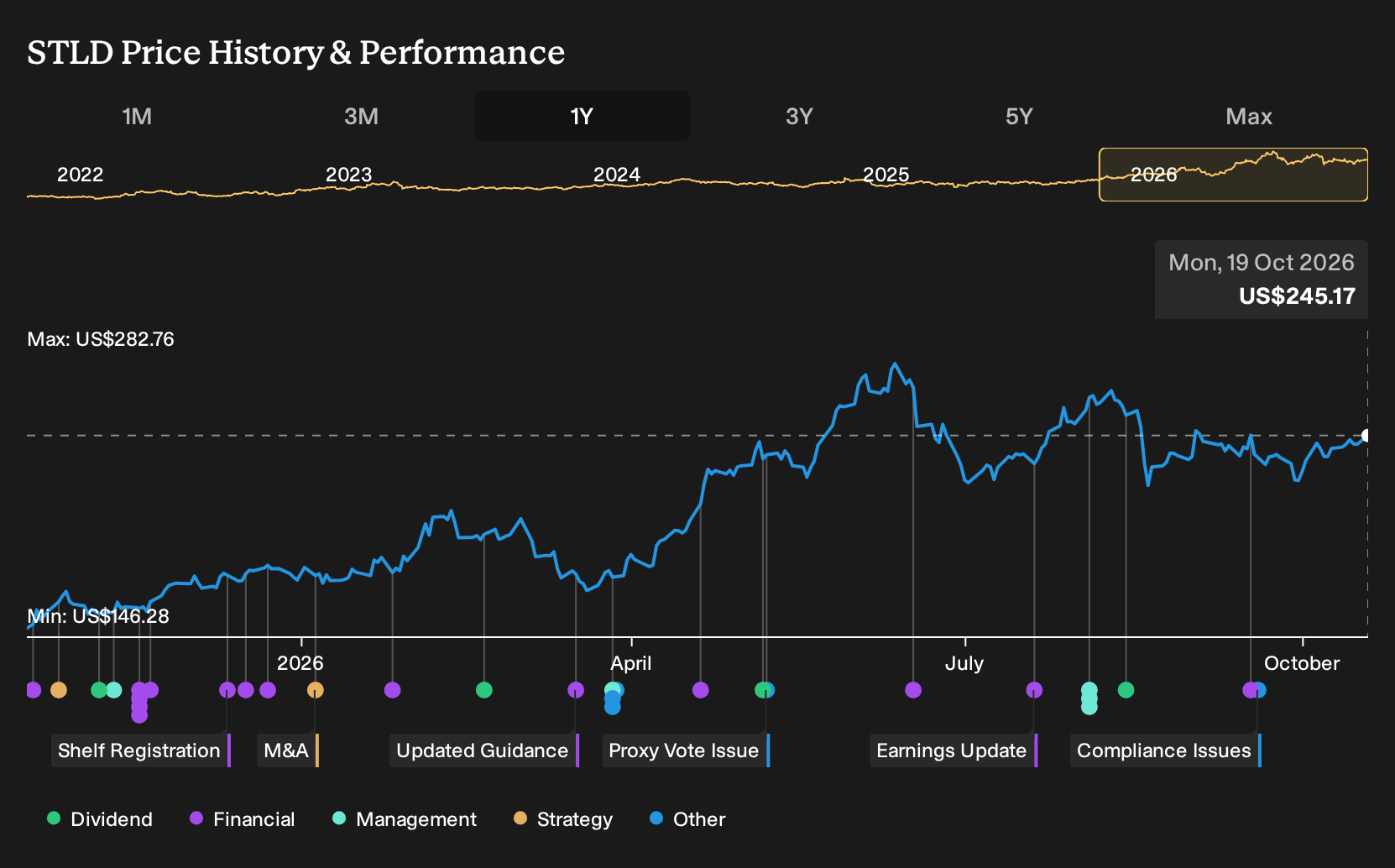Toggle the Management legend filter
Image resolution: width=1395 pixels, height=868 pixels.
[x=405, y=818]
